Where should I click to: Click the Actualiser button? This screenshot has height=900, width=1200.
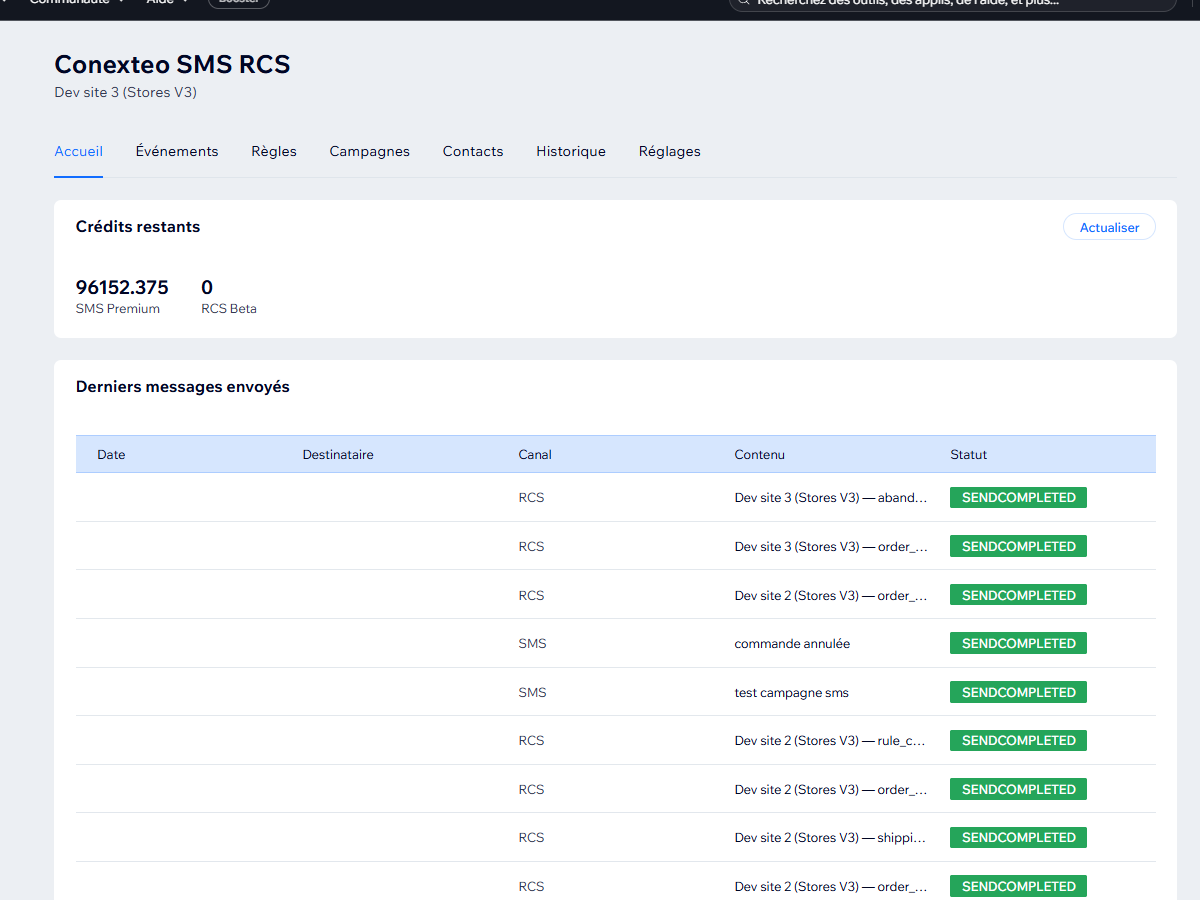click(x=1109, y=227)
